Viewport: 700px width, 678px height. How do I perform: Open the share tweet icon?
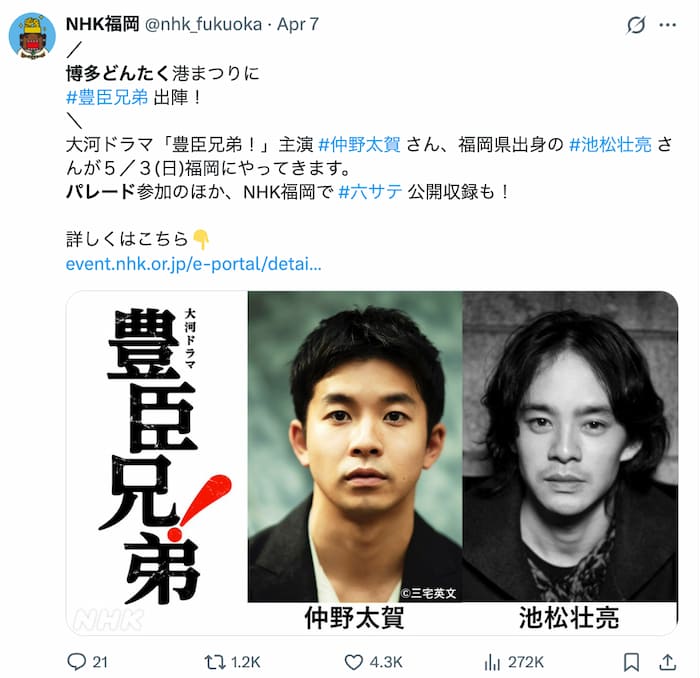(667, 662)
